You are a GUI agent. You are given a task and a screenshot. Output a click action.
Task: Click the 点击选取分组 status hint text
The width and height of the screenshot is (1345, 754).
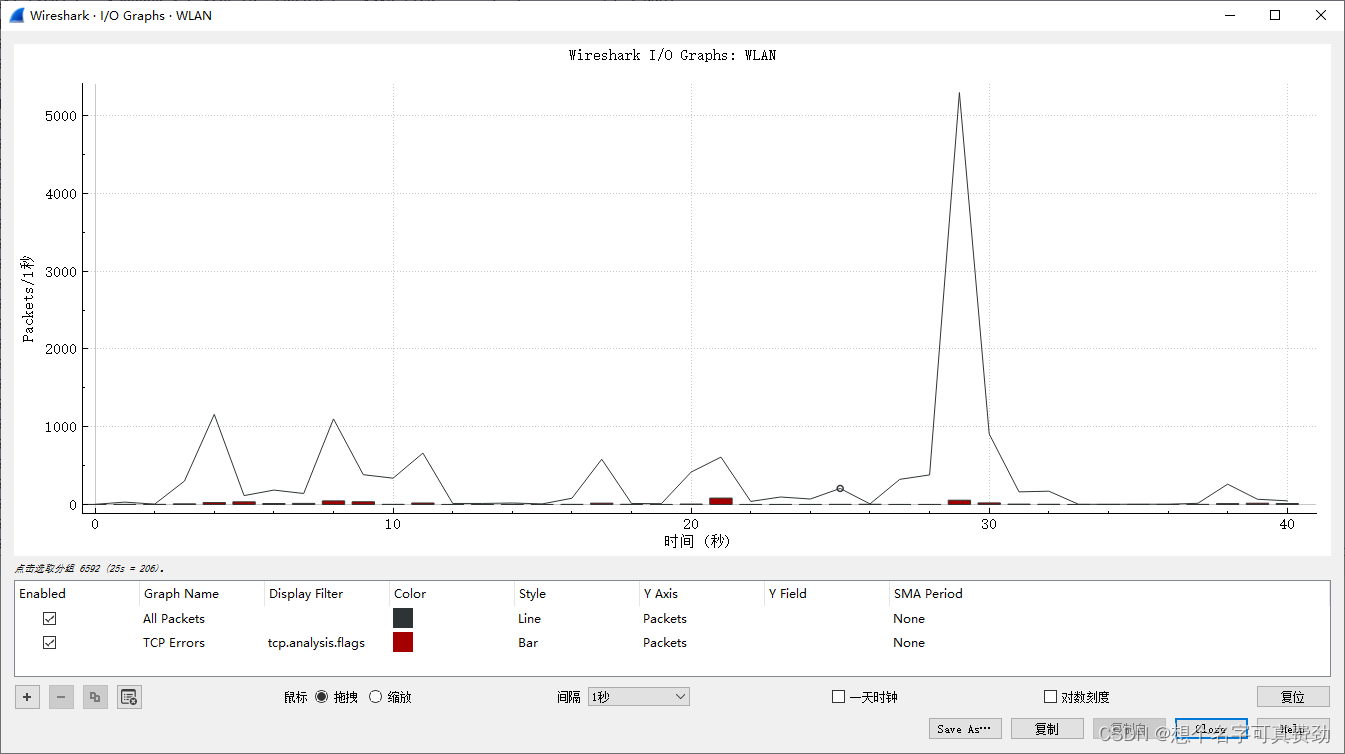click(x=89, y=568)
